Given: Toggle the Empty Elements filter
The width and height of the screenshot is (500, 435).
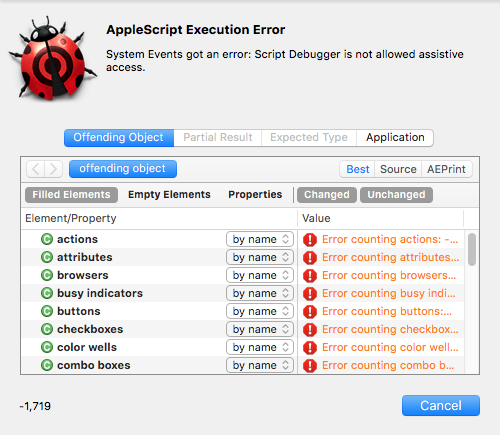Looking at the screenshot, I should point(169,195).
